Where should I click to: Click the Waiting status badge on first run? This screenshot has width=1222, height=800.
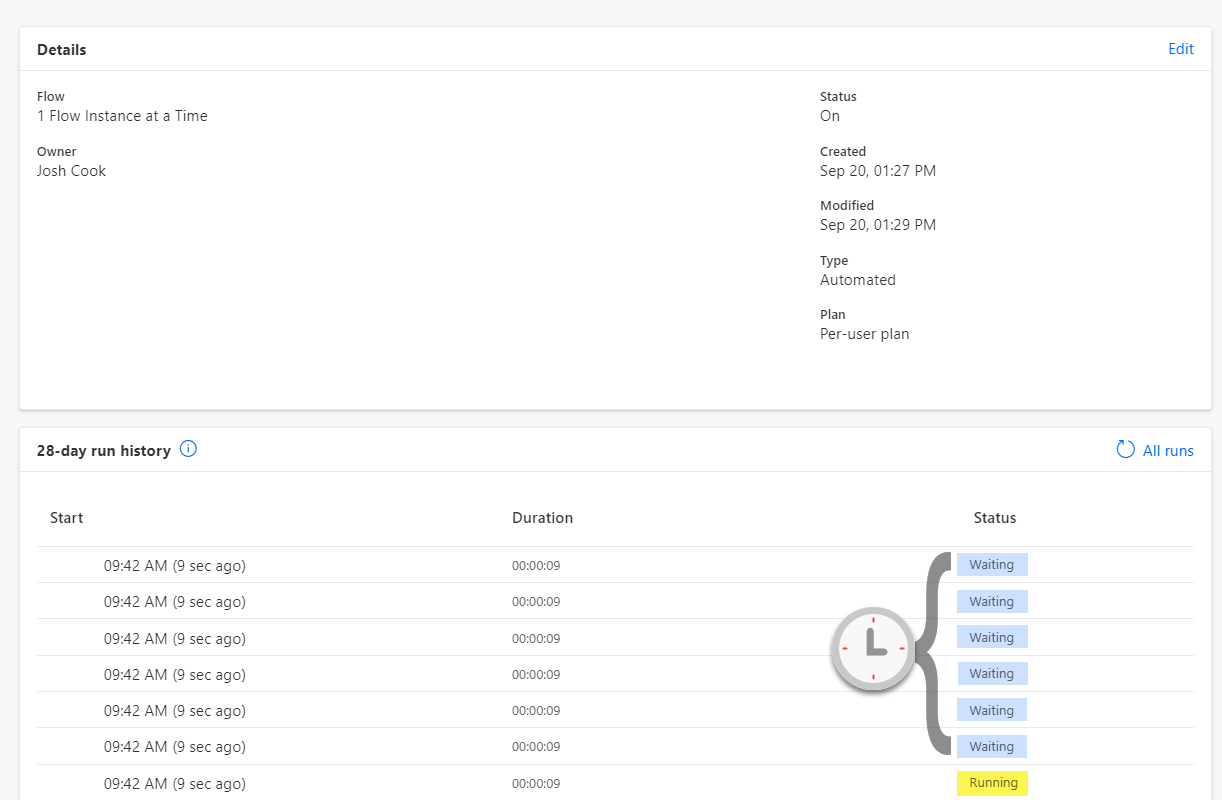(x=991, y=564)
